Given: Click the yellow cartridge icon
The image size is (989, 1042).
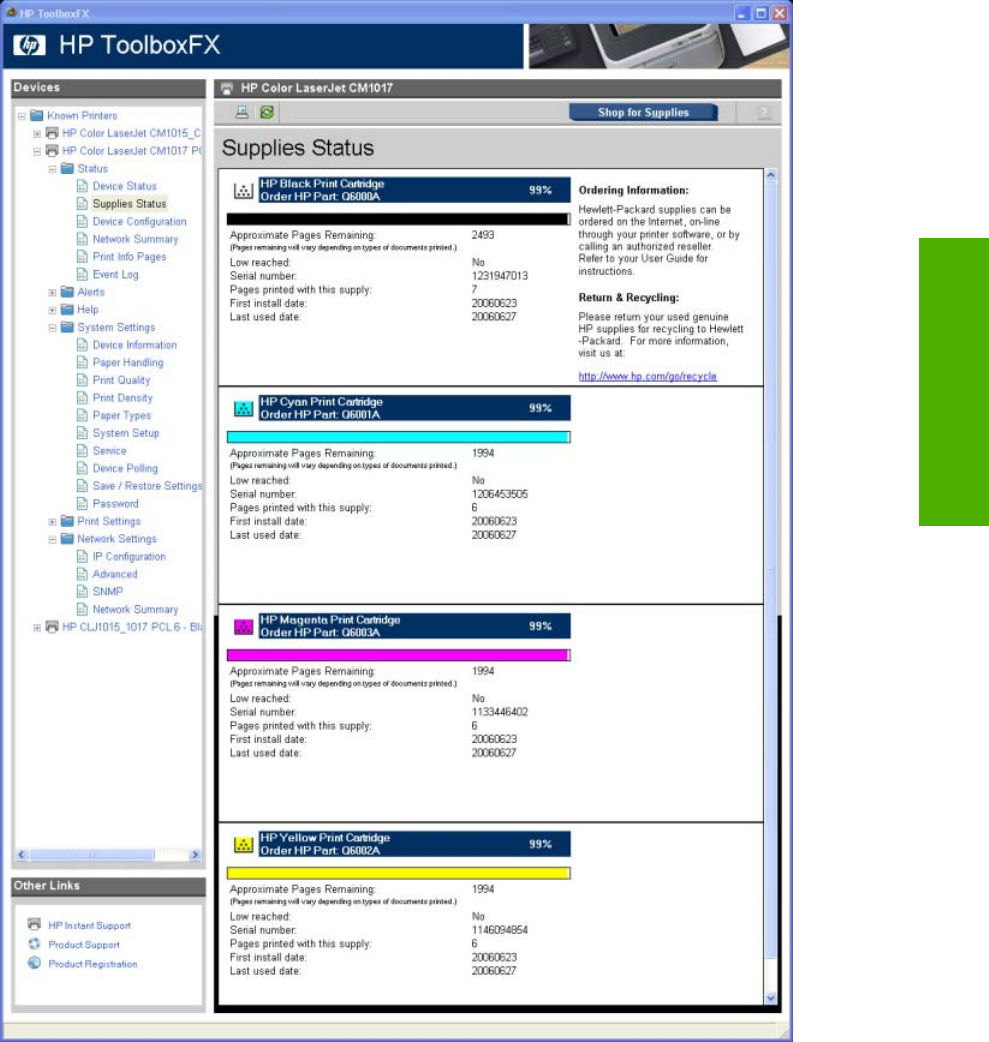Looking at the screenshot, I should [243, 845].
